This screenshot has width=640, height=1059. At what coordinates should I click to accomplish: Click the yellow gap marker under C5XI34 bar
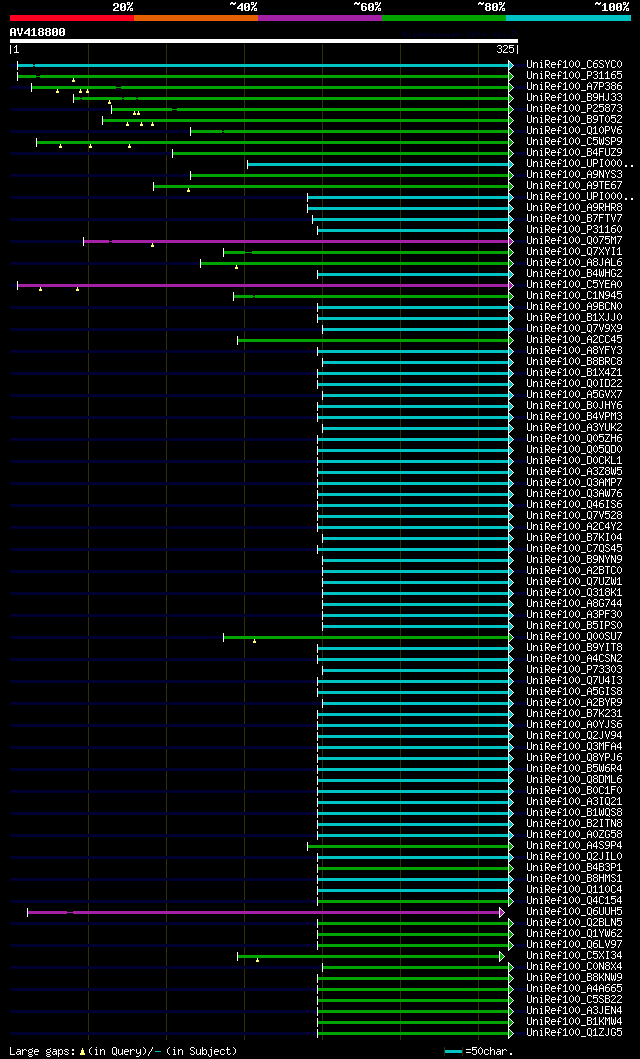point(257,960)
